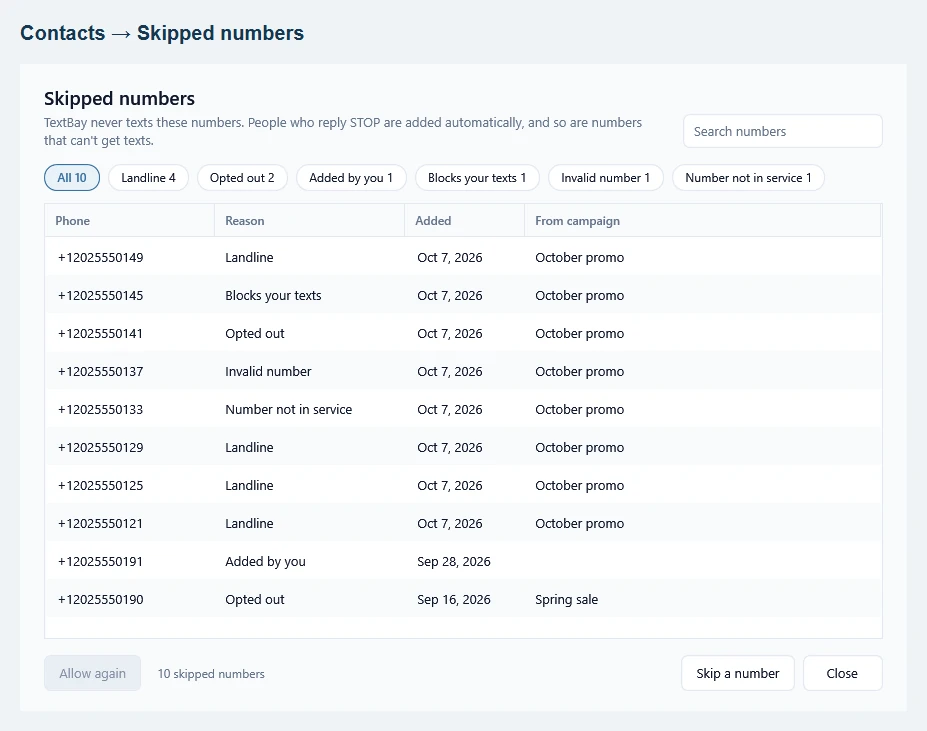Filter by Number not in service 1

(748, 177)
